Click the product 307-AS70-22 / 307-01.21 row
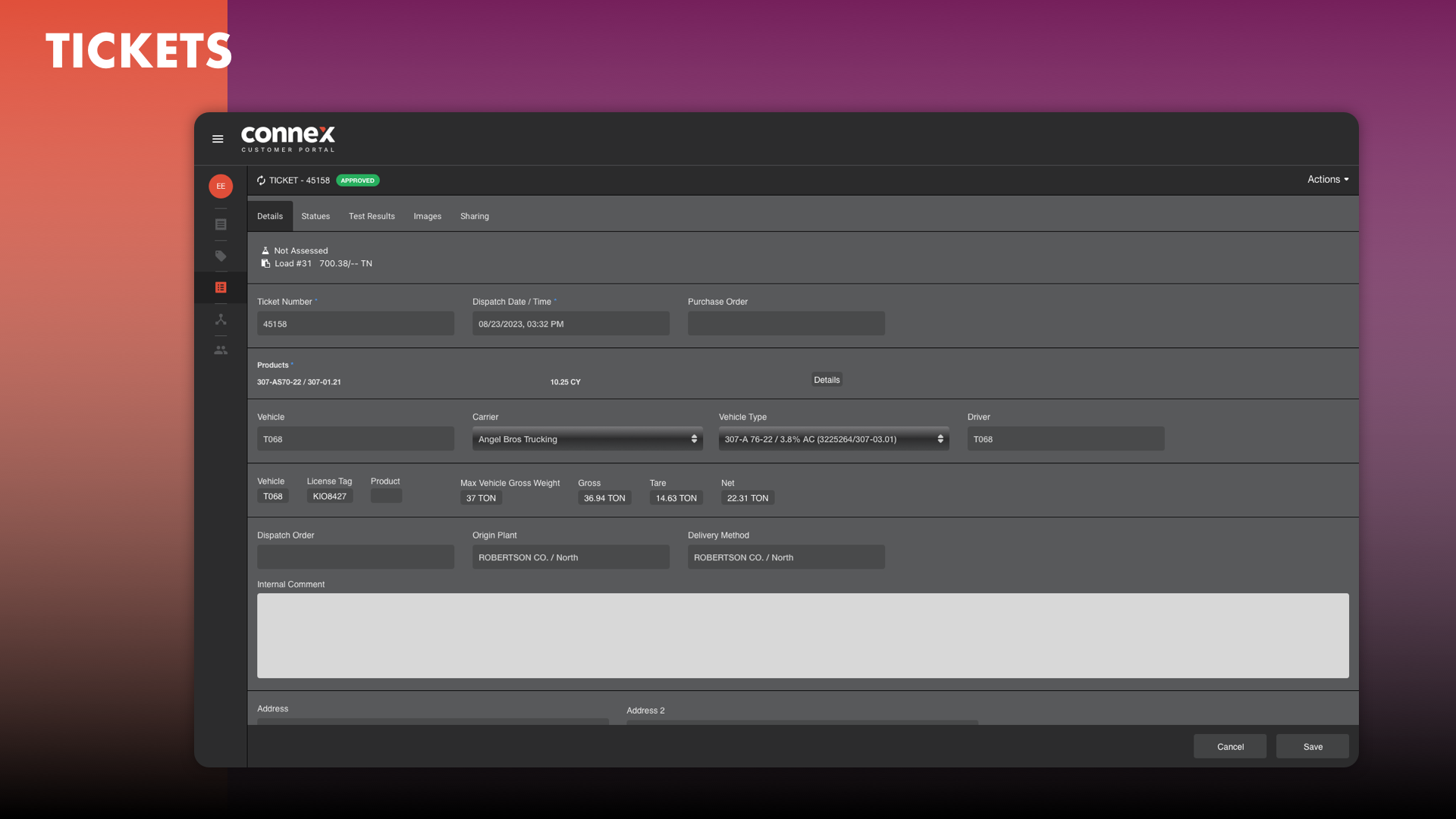This screenshot has width=1456, height=819. coord(299,382)
